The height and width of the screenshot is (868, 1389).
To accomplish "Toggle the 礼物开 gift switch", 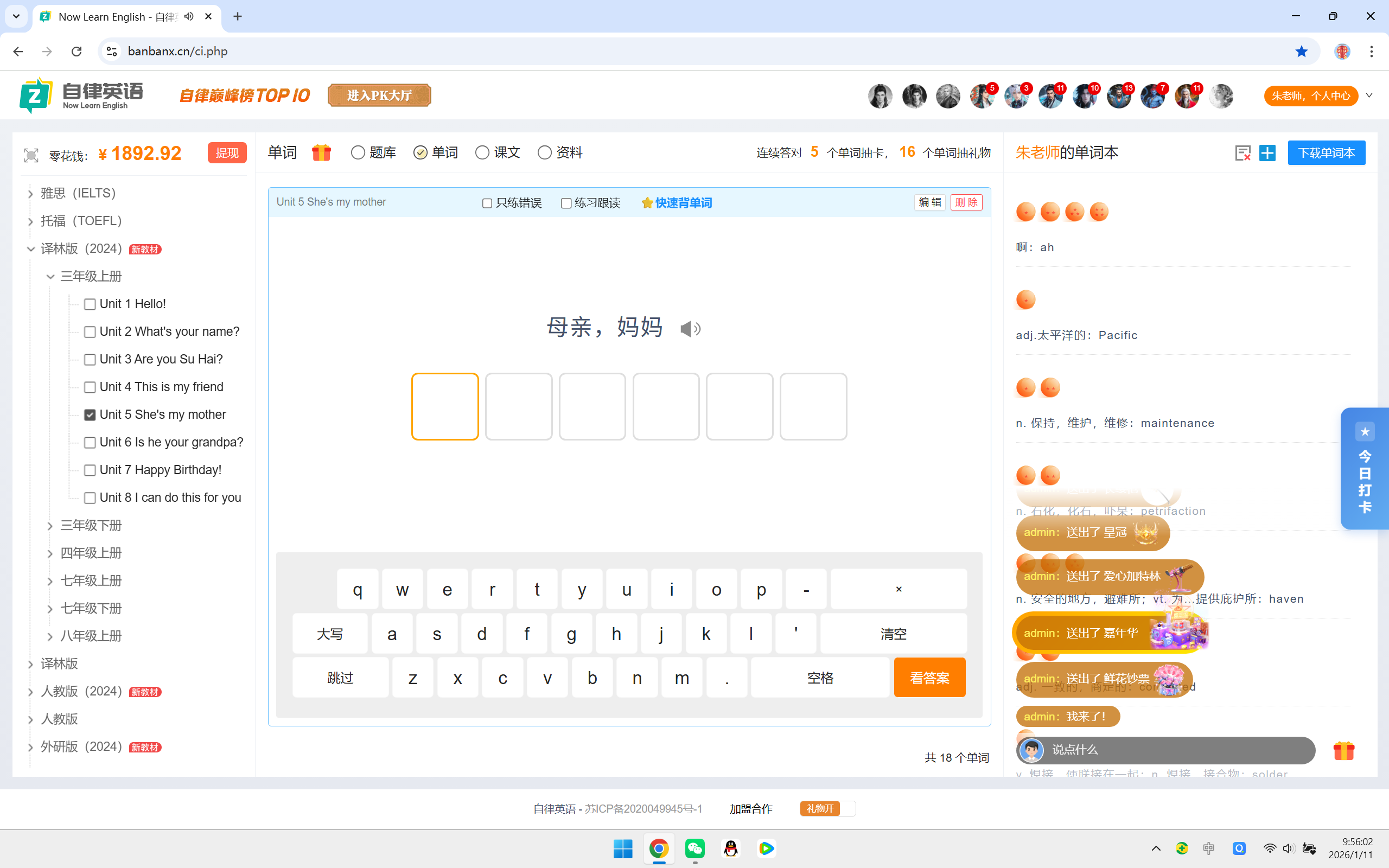I will pyautogui.click(x=827, y=808).
